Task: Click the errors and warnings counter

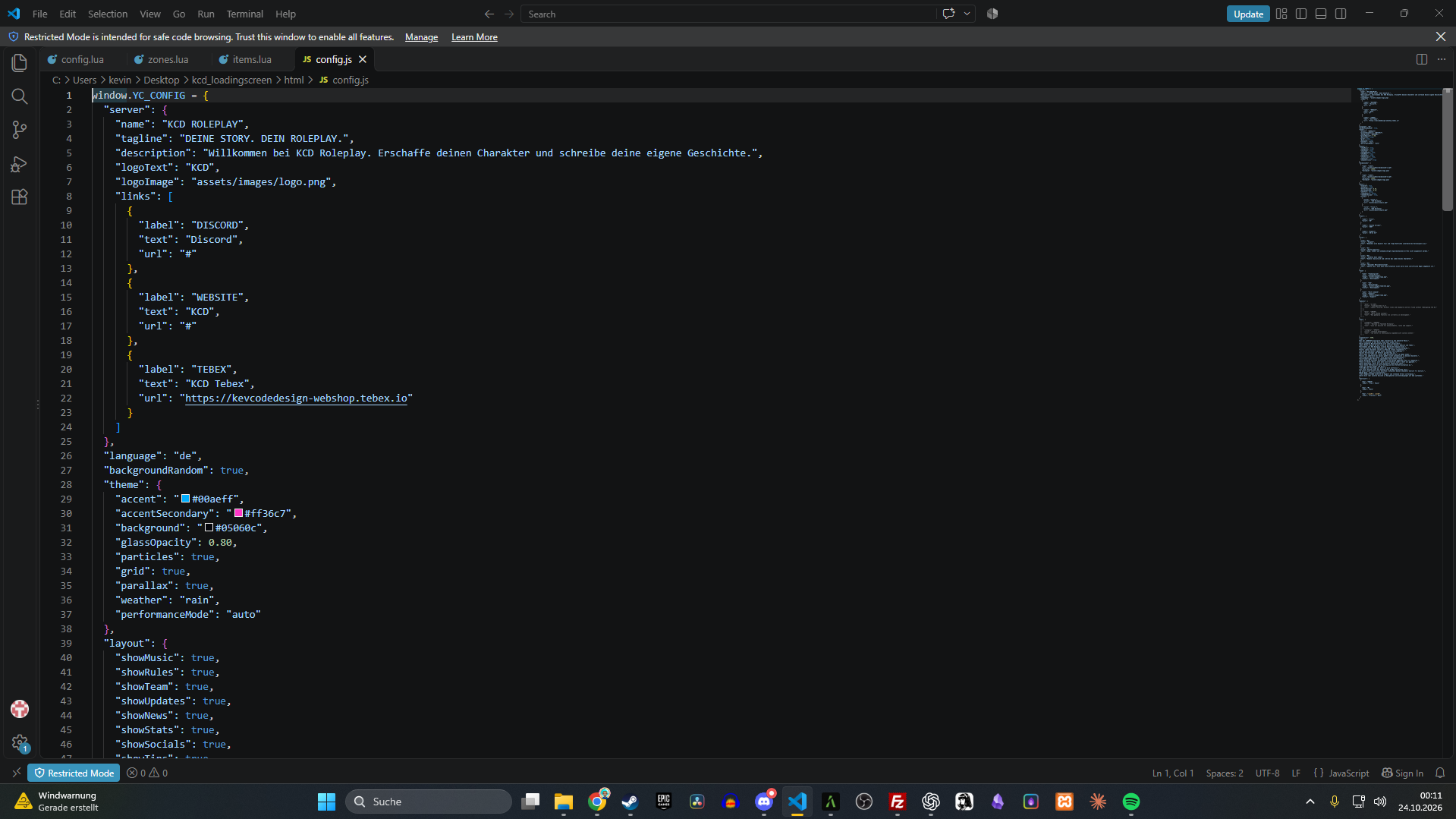Action: (147, 773)
